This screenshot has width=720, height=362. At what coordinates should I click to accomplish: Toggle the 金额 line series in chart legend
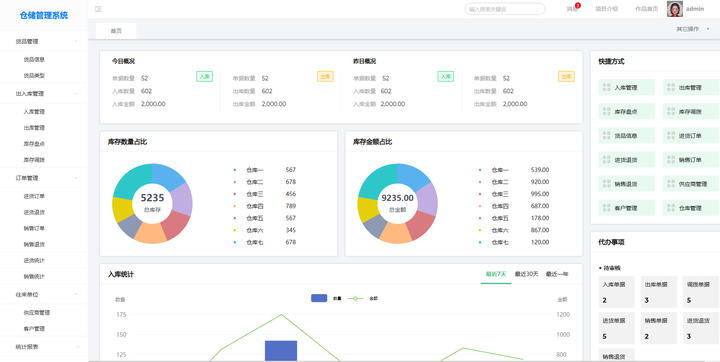(x=362, y=299)
